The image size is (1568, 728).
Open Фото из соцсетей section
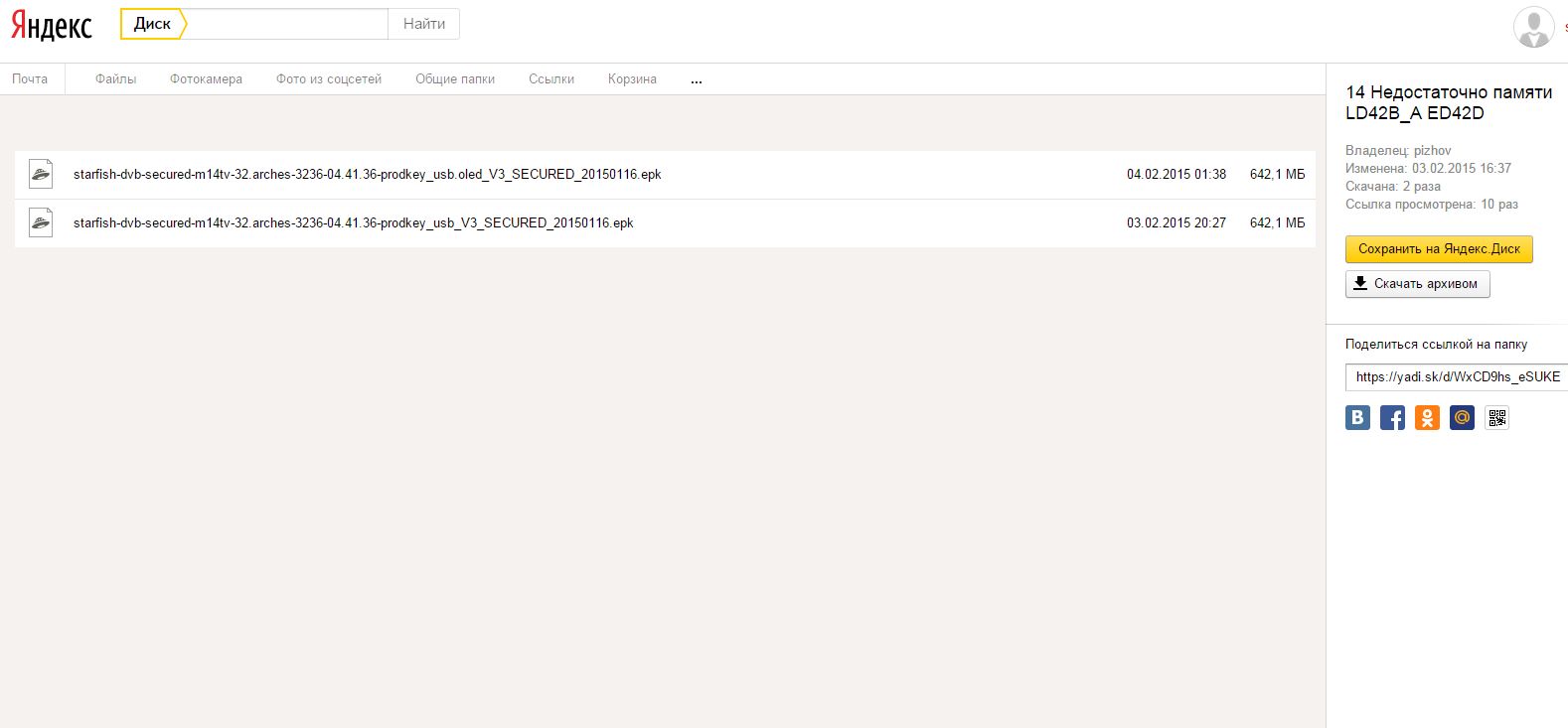click(x=329, y=79)
